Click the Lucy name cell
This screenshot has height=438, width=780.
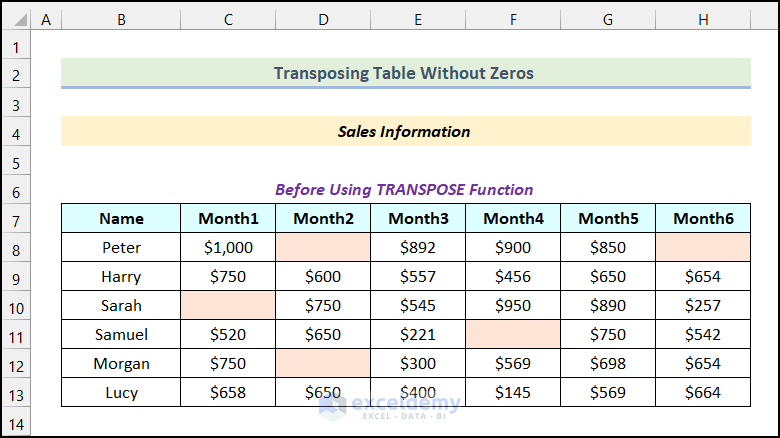pos(121,392)
